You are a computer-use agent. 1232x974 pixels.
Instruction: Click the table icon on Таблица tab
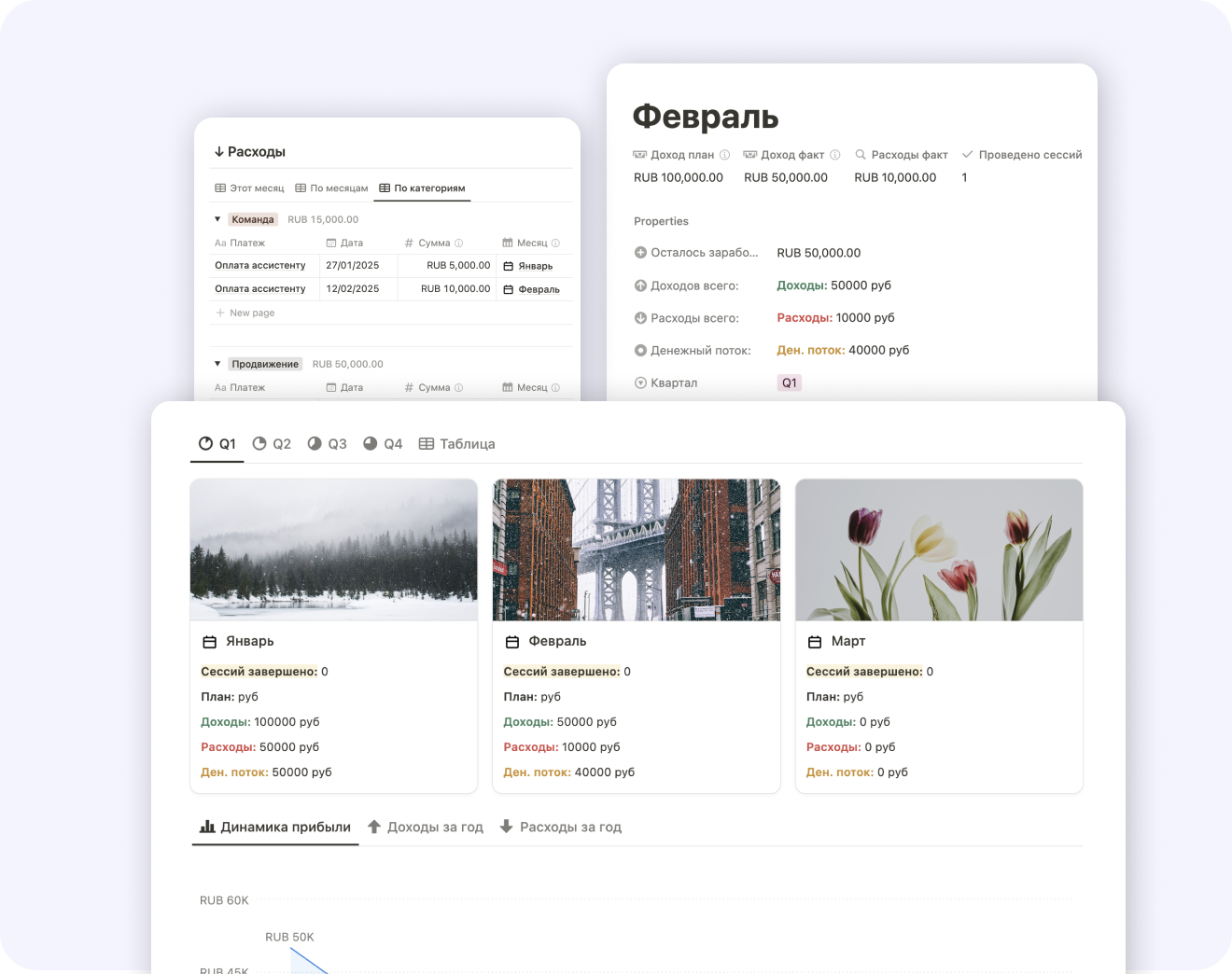click(427, 444)
